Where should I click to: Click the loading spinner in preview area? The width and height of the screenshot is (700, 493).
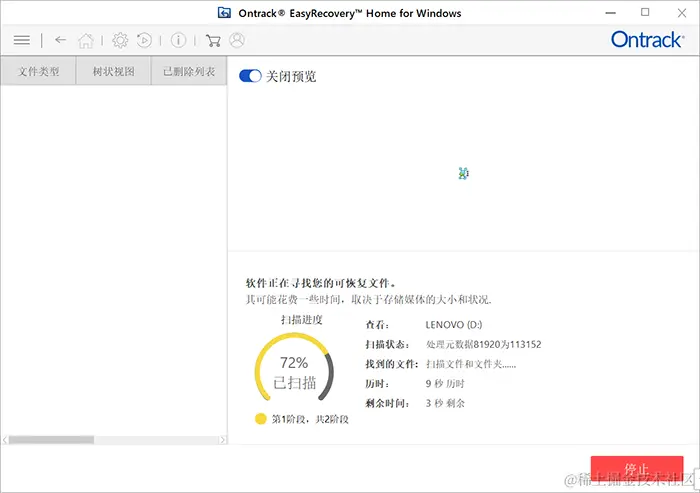coord(463,173)
